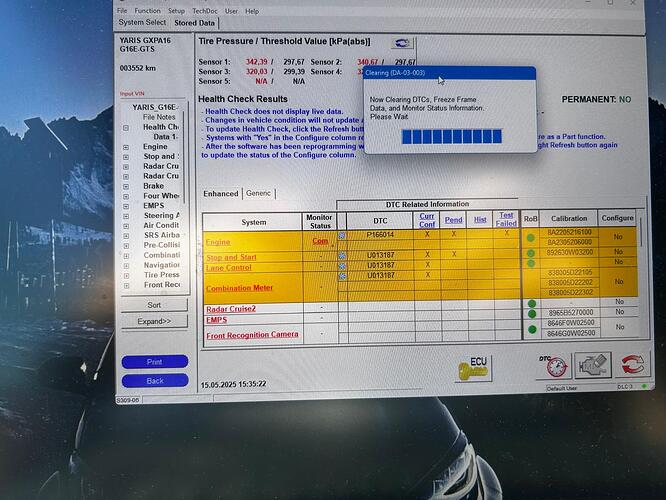Click freeze frame icon in Lane Control row
666x500 pixels.
(x=341, y=266)
